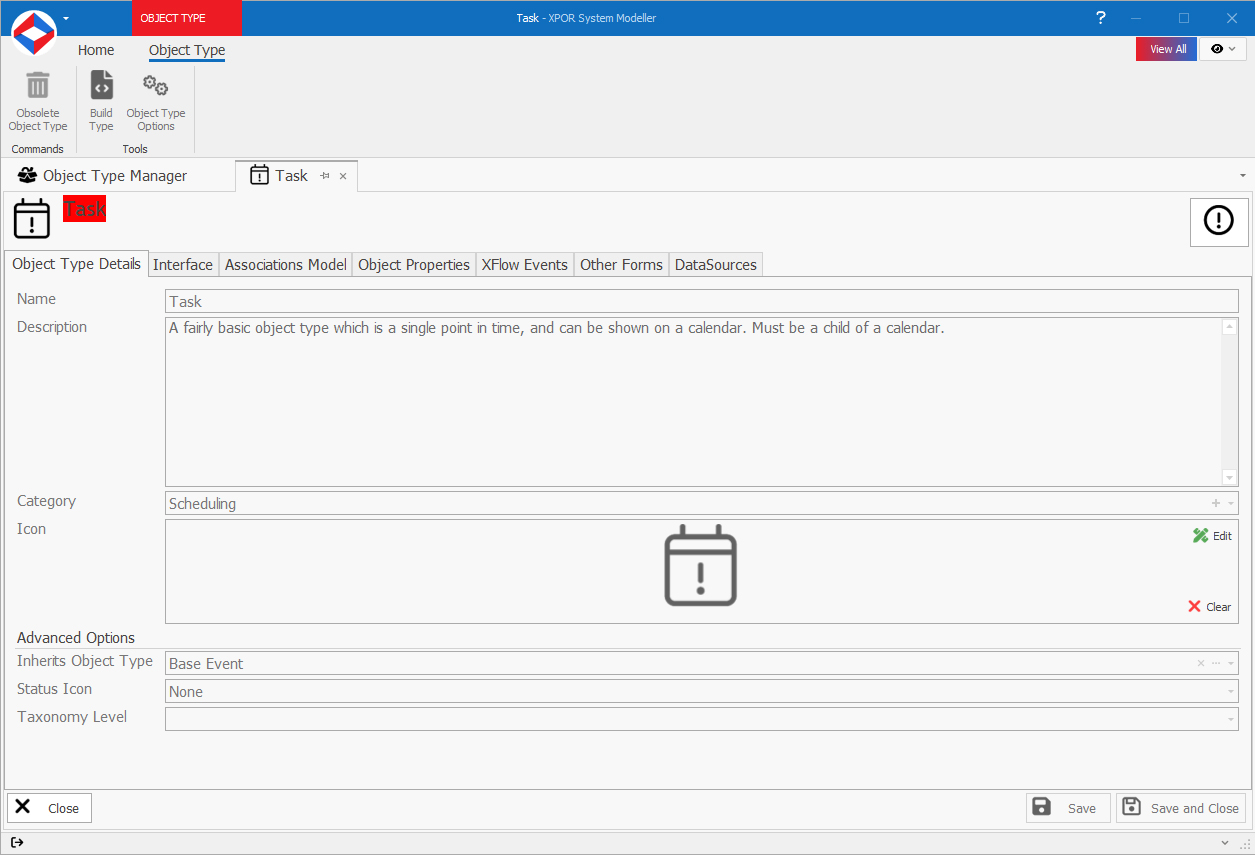Click Save and Close
Viewport: 1255px width, 855px height.
(1181, 807)
